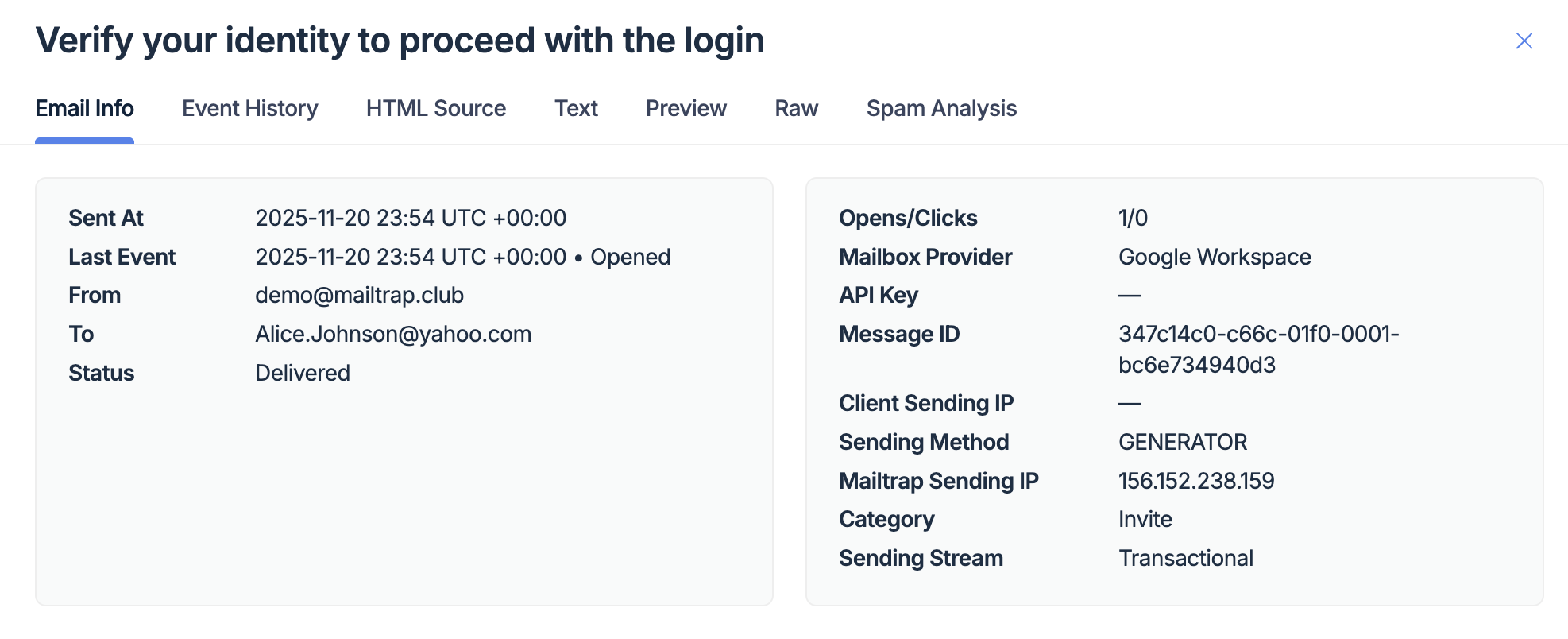Screen dimensions: 1568x639
Task: Click the Transactional sending stream value
Action: [x=1186, y=558]
